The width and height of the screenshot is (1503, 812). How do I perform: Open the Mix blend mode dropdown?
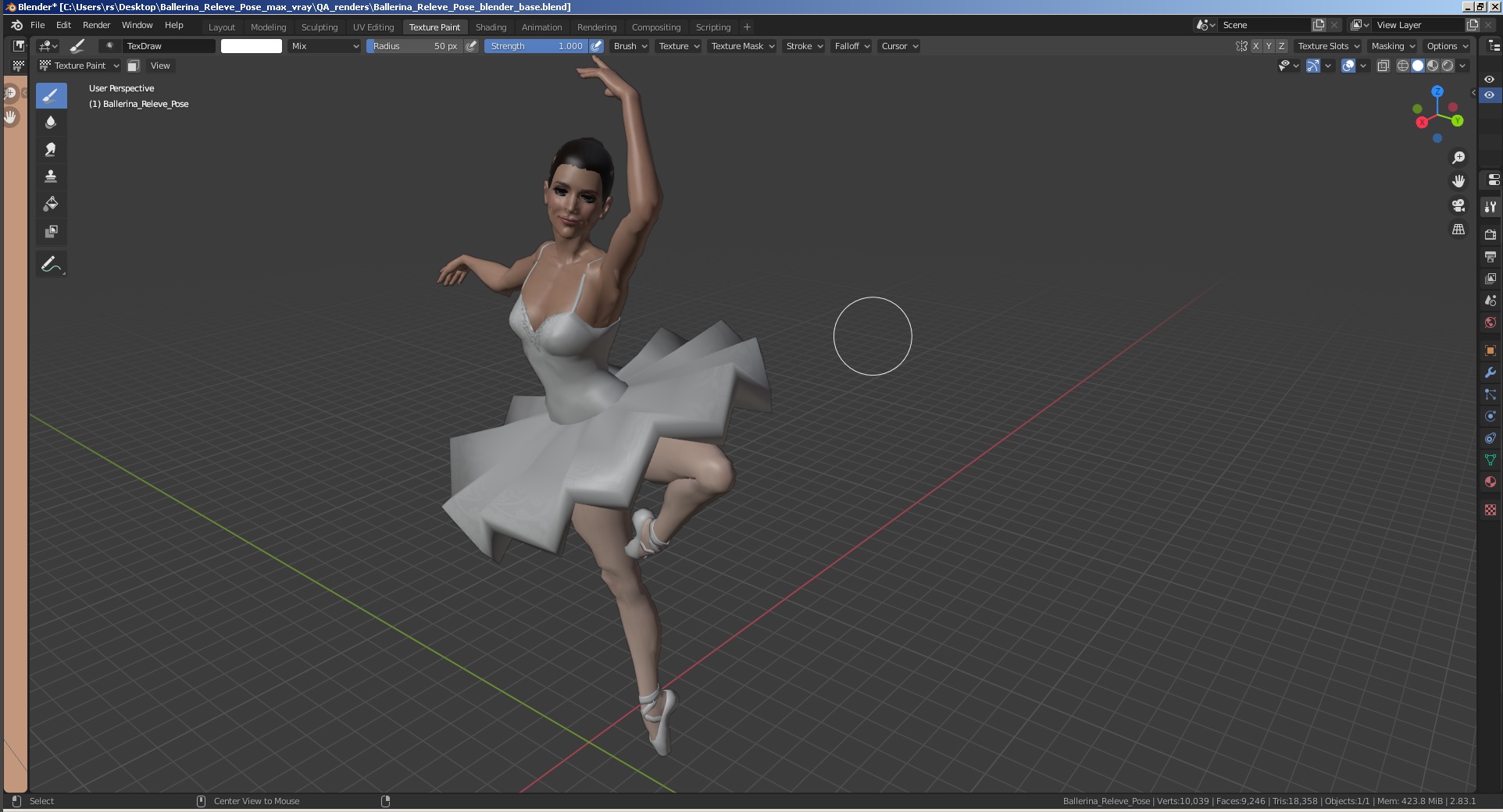tap(324, 46)
